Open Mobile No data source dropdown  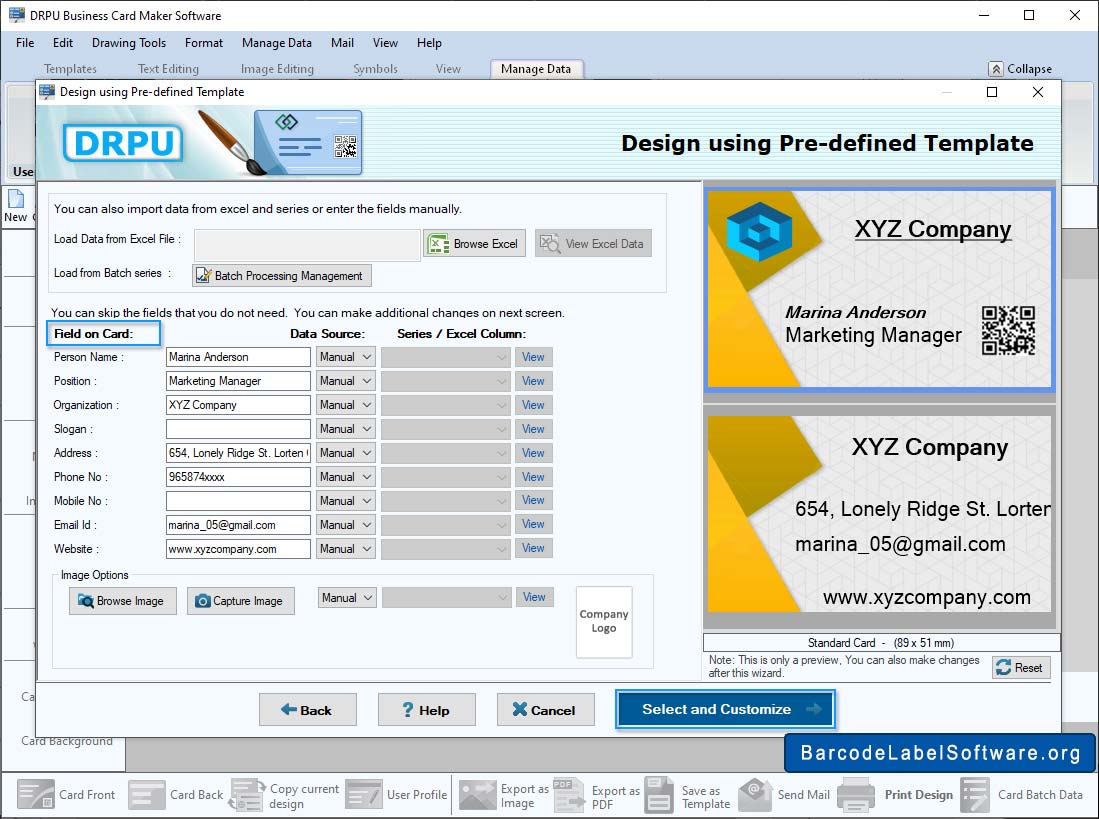(346, 501)
